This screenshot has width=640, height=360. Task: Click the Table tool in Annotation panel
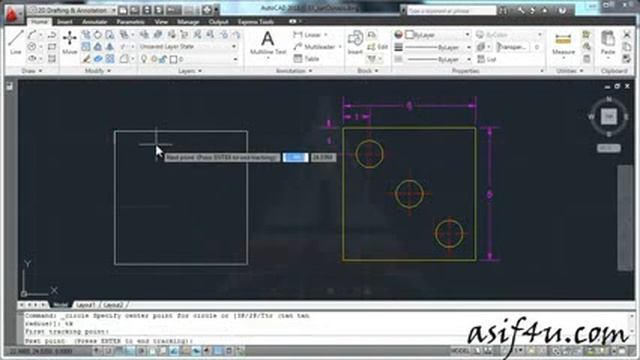point(306,59)
